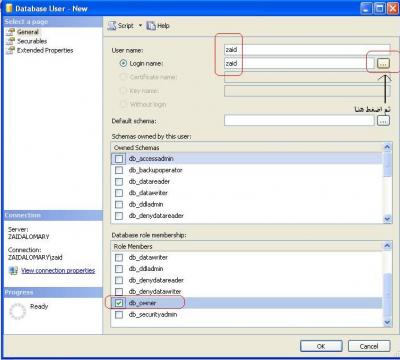The image size is (400, 360).
Task: Click Owned Schemas scrollbar thumb
Action: (387, 164)
